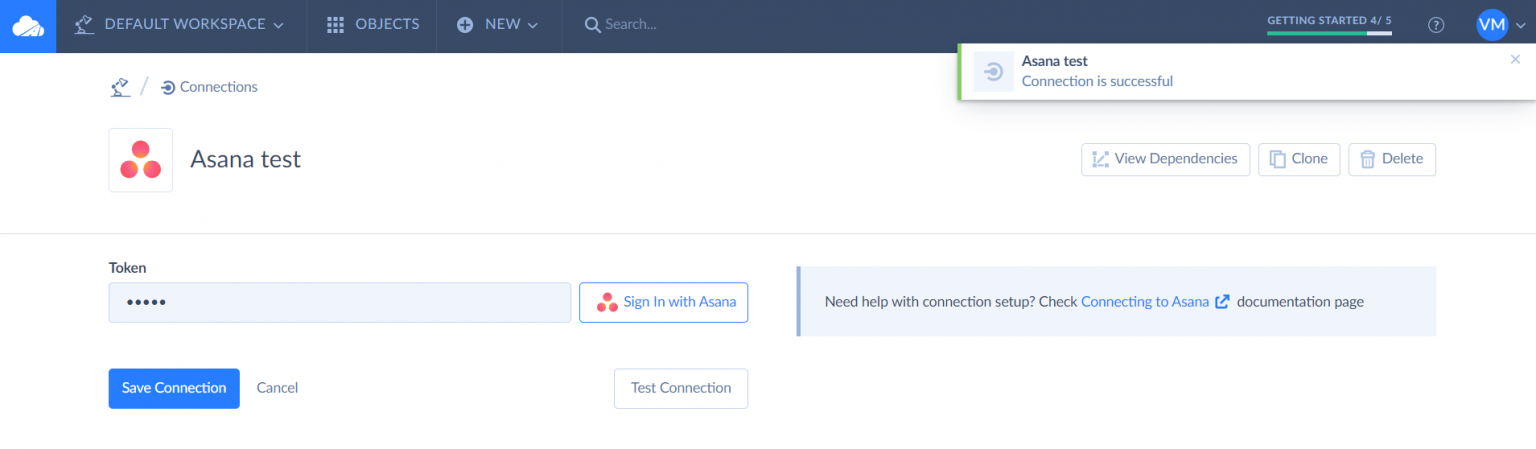Click the workspace lamp icon in breadcrumb
1536x449 pixels.
[x=120, y=87]
